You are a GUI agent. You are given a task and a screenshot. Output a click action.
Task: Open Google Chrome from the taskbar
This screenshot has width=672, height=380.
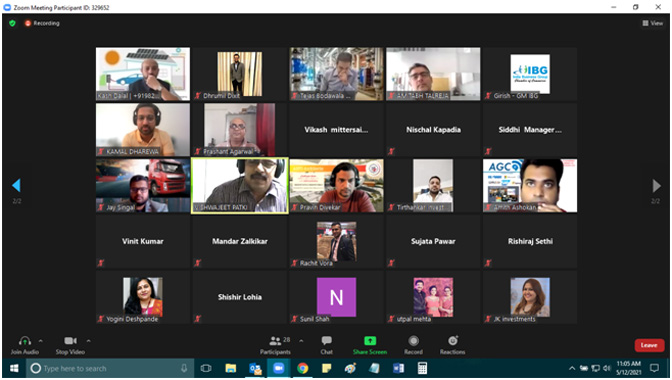pyautogui.click(x=303, y=368)
